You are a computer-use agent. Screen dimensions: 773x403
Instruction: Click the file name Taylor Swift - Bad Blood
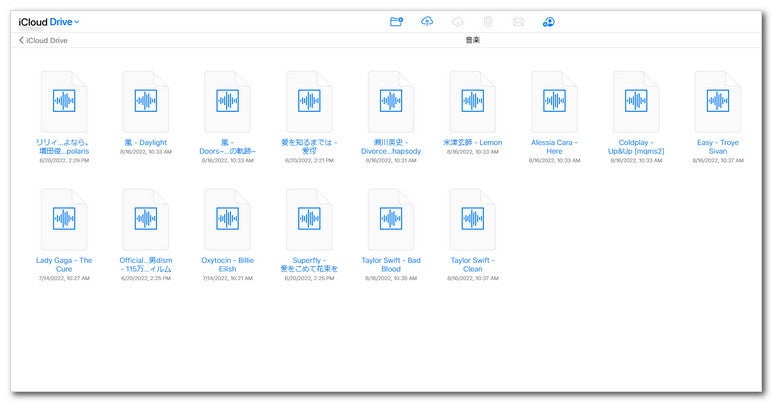pos(391,265)
